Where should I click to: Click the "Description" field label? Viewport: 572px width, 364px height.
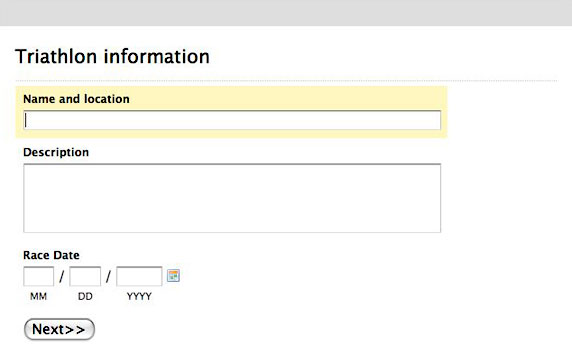coord(56,152)
